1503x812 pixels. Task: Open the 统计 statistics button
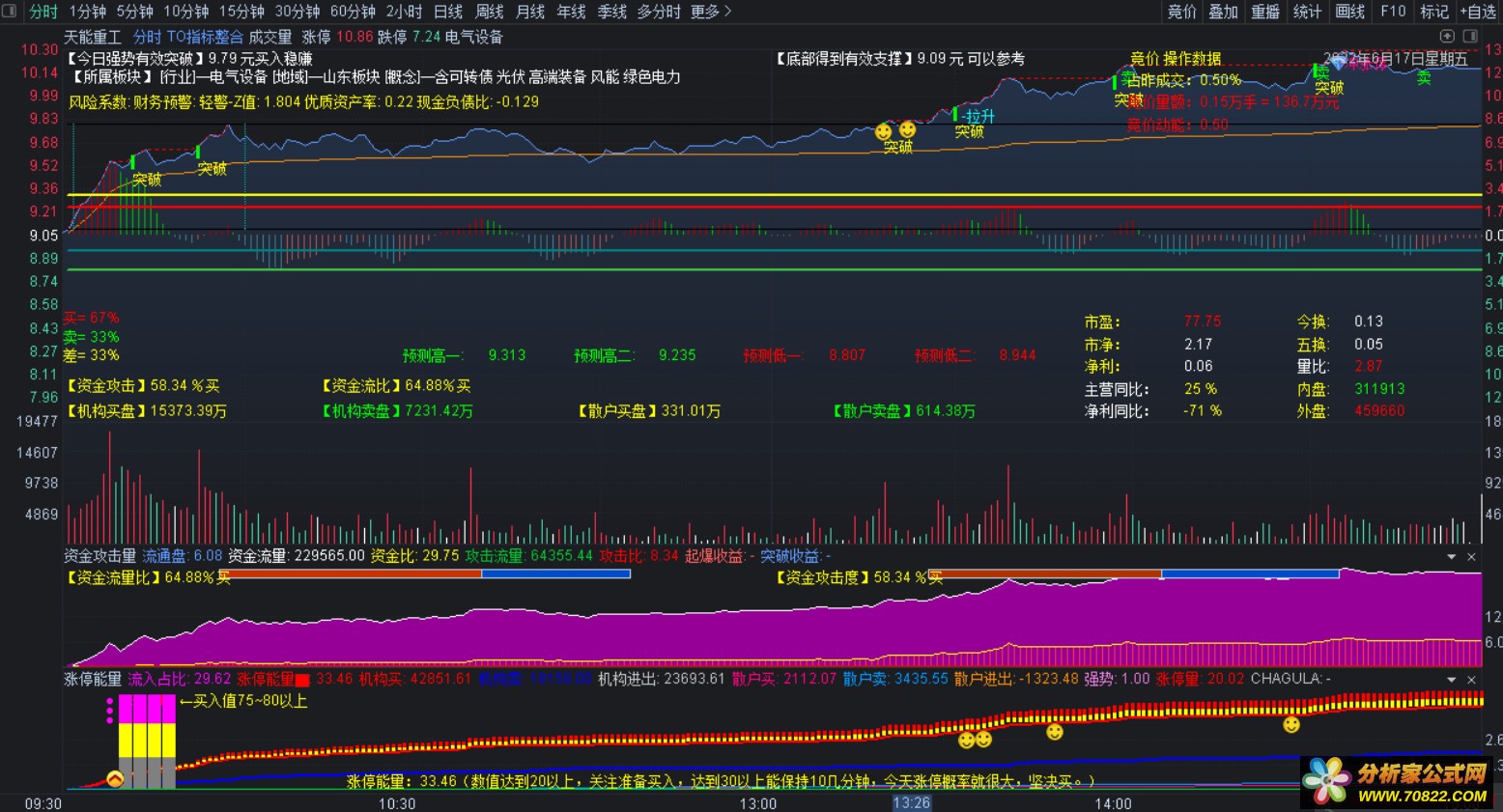1307,12
